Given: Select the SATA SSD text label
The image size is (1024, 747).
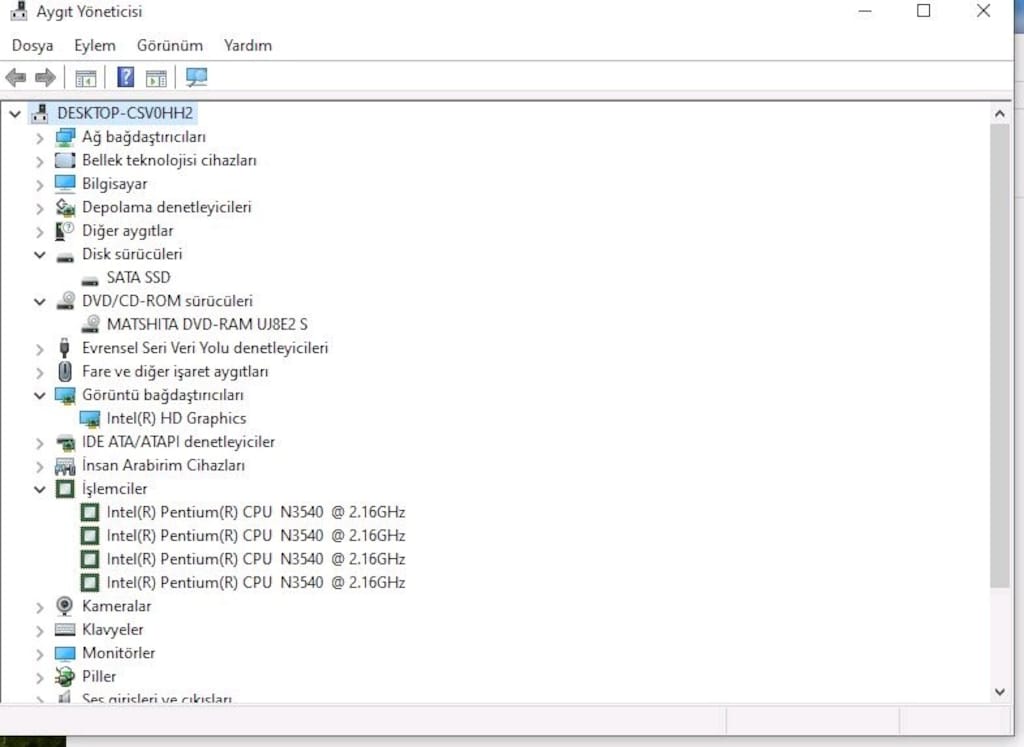Looking at the screenshot, I should point(138,278).
